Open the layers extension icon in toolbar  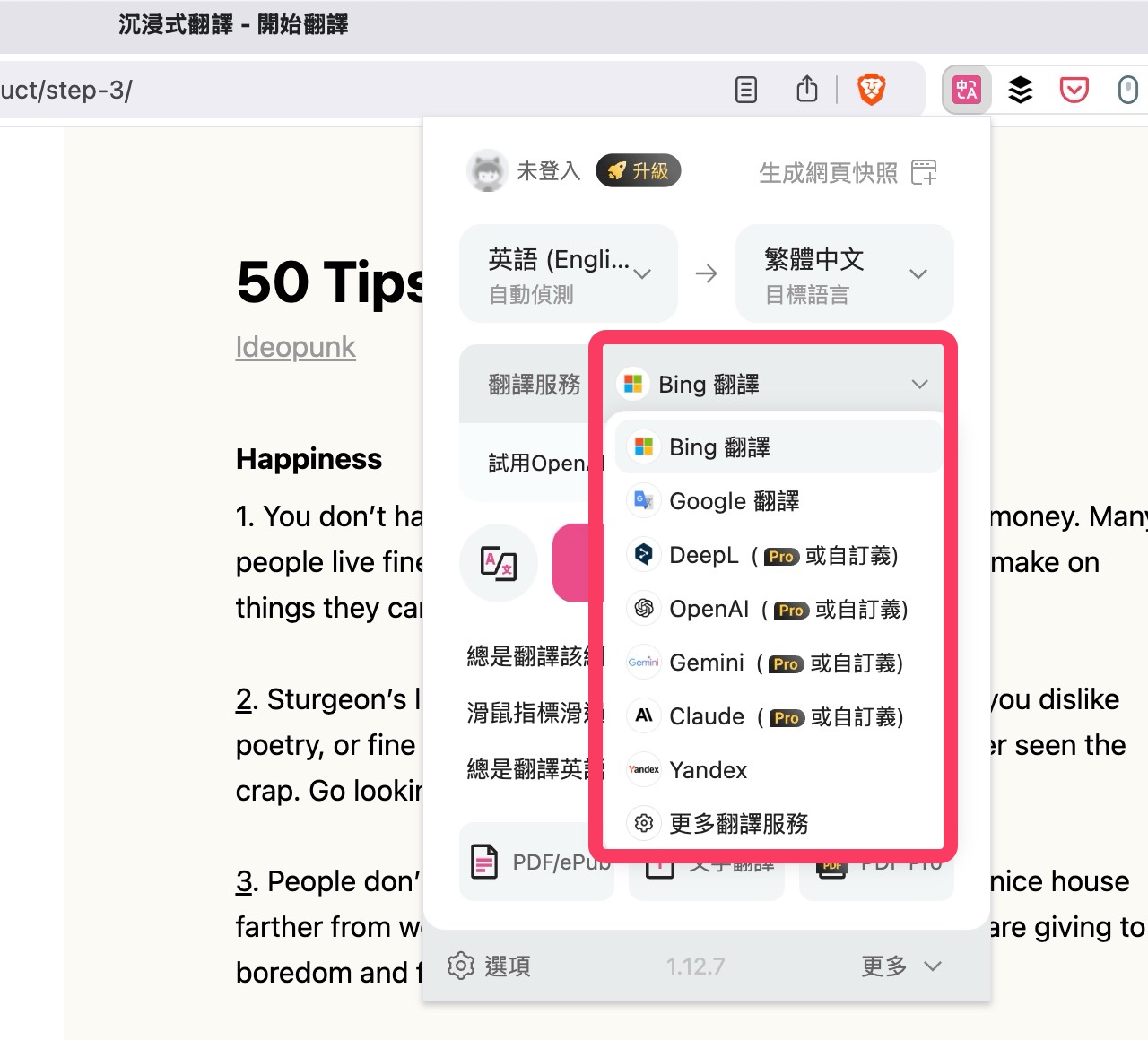click(x=1021, y=90)
